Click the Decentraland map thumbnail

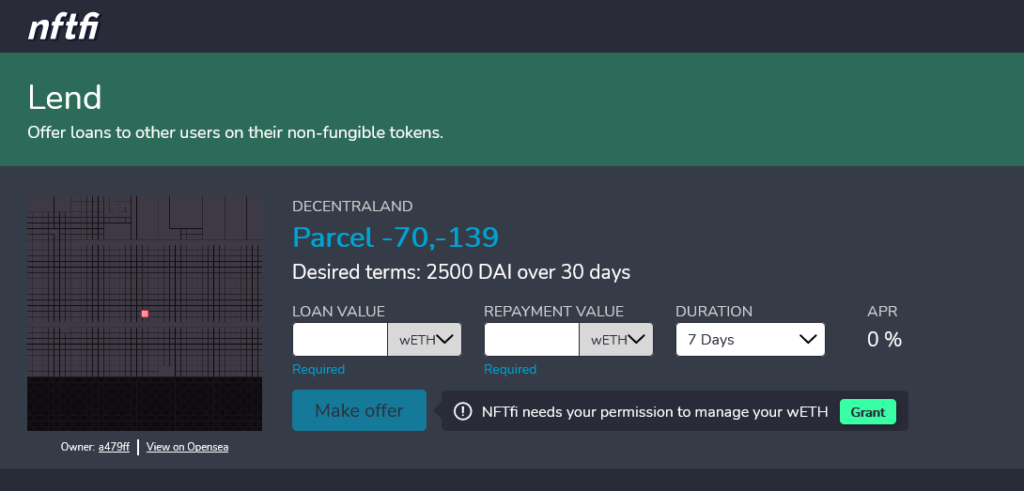click(x=144, y=313)
